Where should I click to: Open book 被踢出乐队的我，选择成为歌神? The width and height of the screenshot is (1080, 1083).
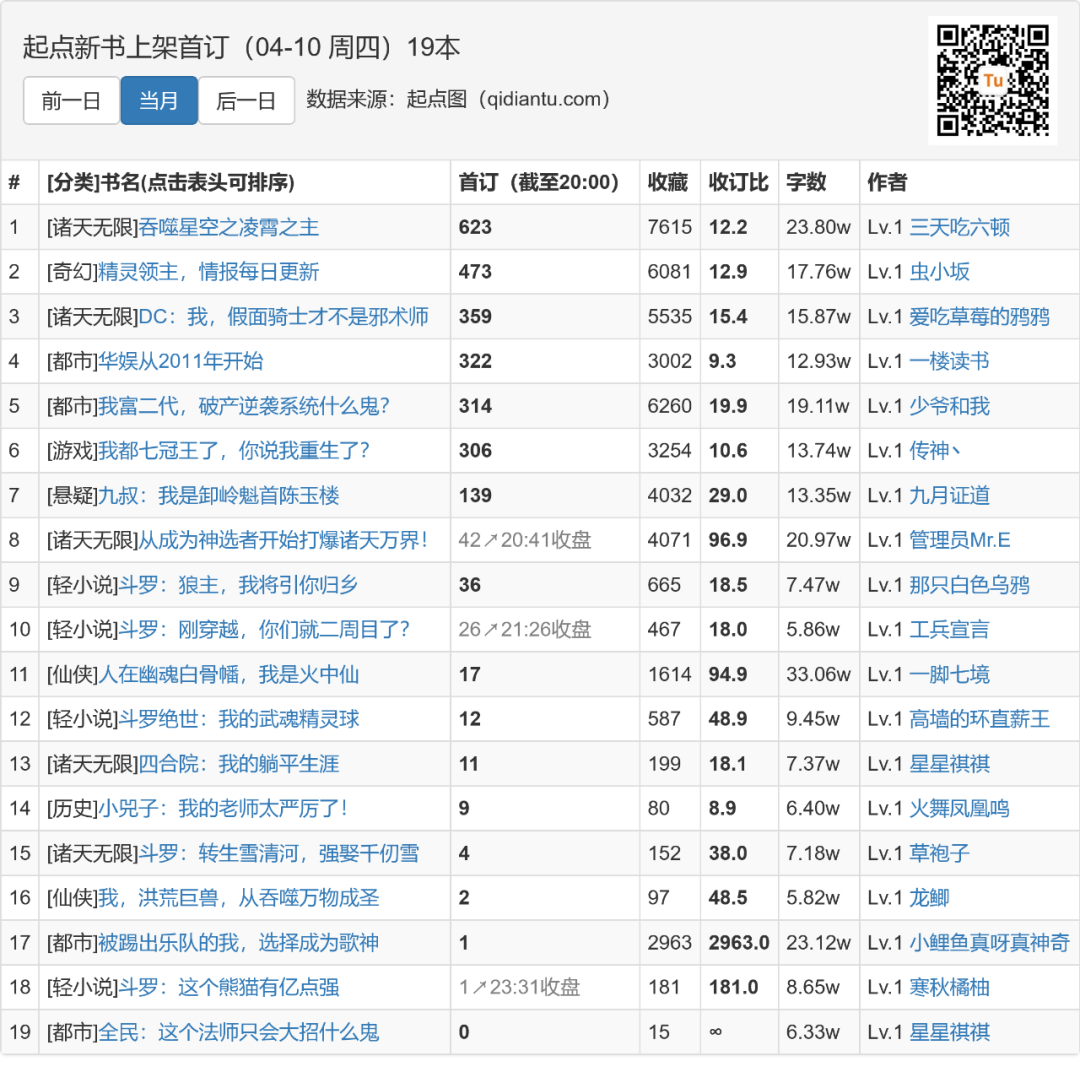239,943
